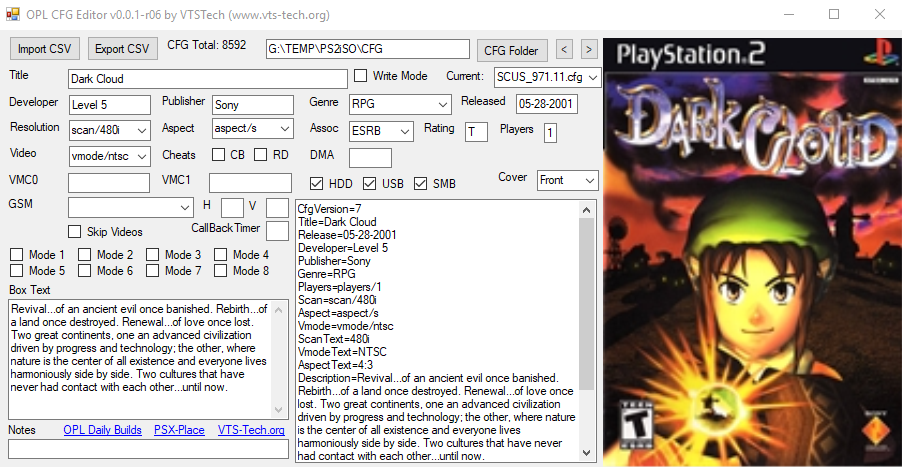Click the DMA input field

[370, 158]
